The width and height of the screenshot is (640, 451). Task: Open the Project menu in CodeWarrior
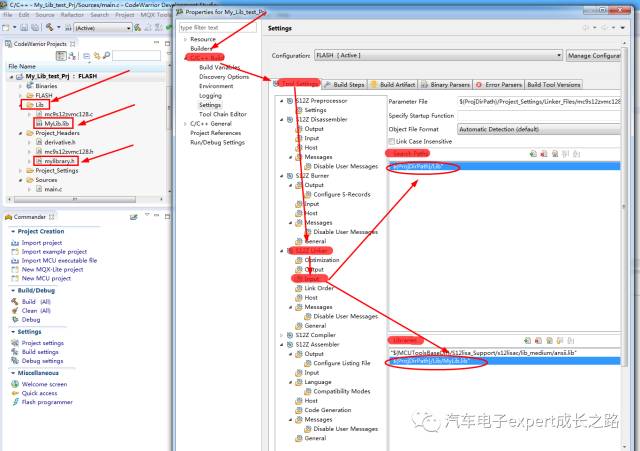124,15
